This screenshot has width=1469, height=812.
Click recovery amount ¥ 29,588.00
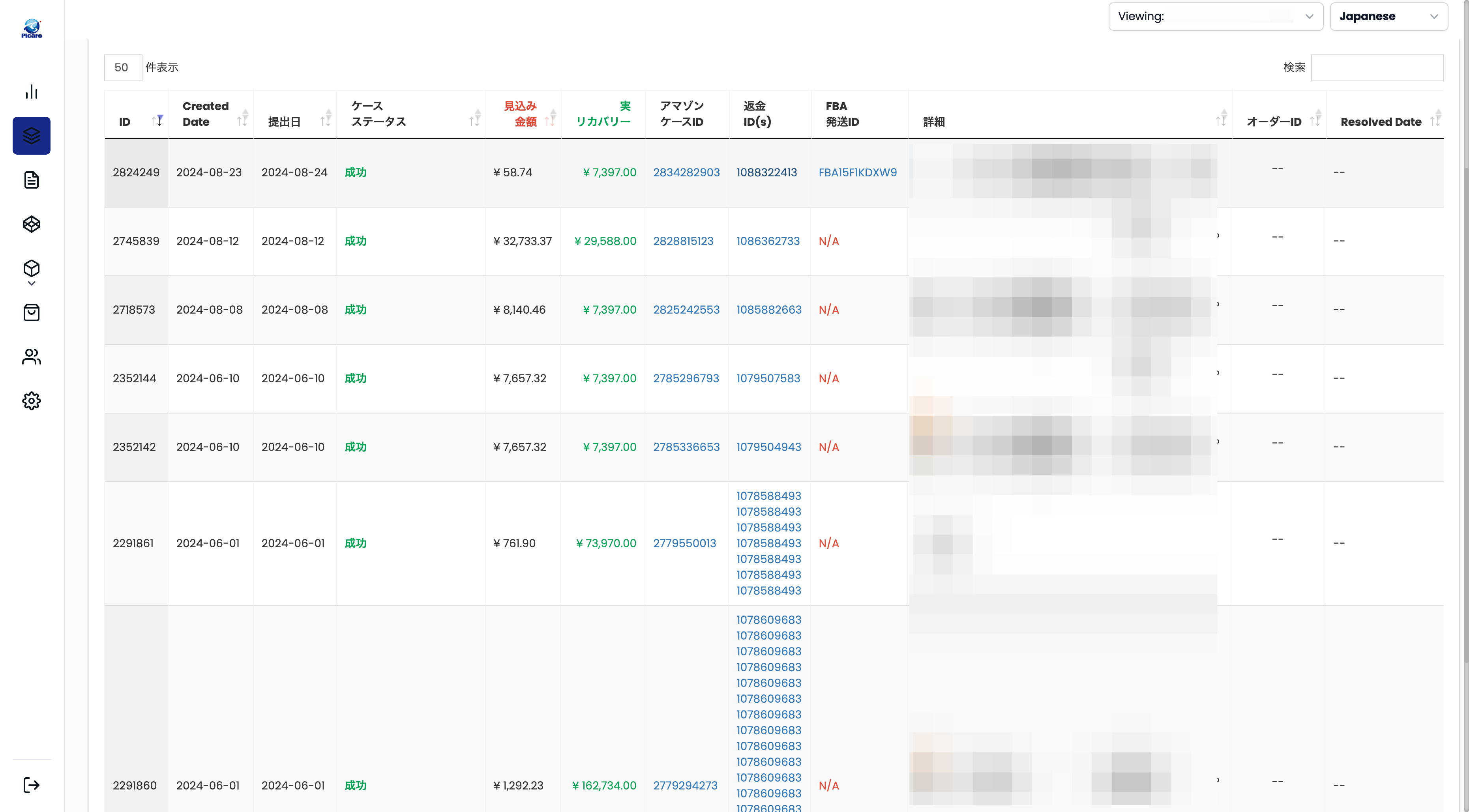(605, 241)
